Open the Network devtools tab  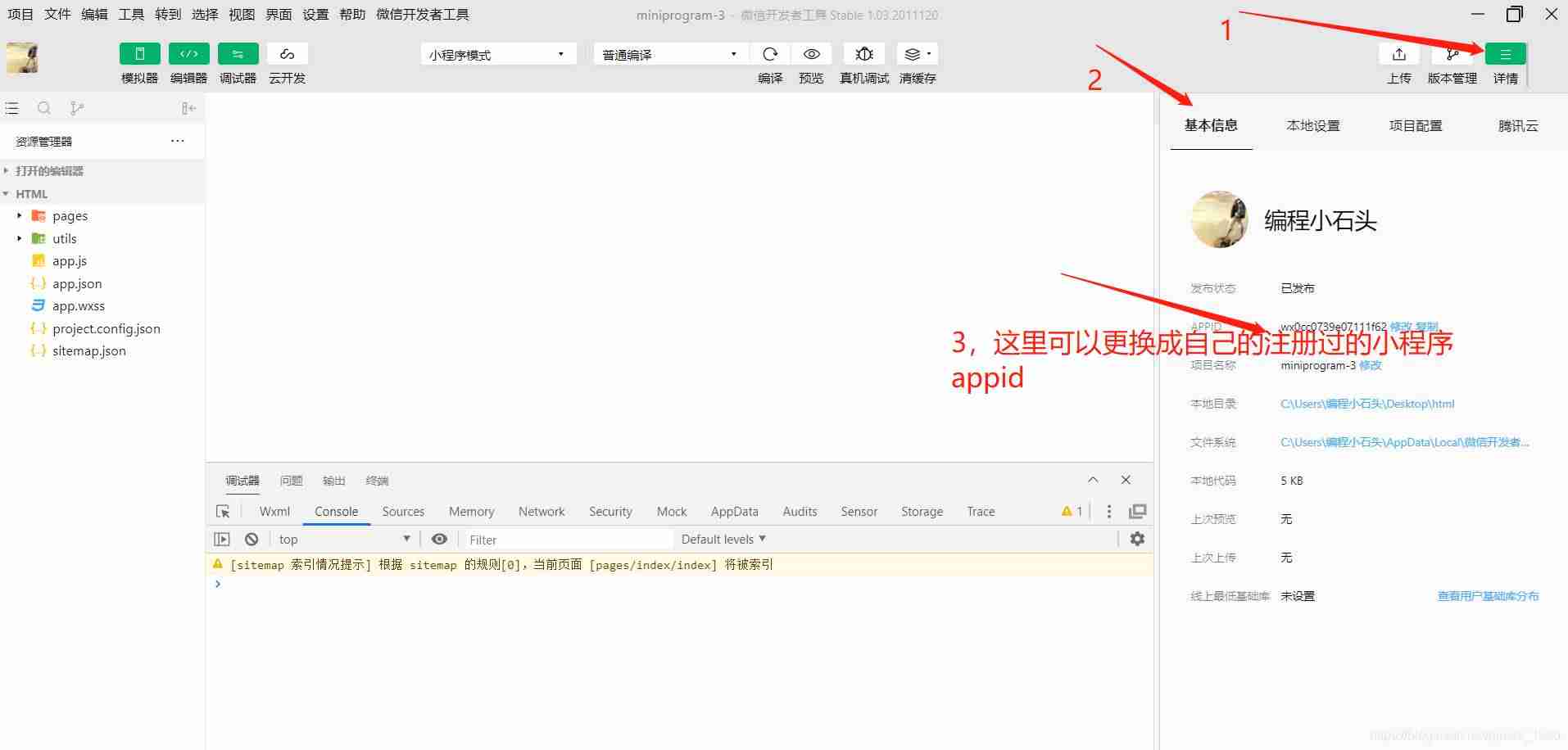click(542, 512)
